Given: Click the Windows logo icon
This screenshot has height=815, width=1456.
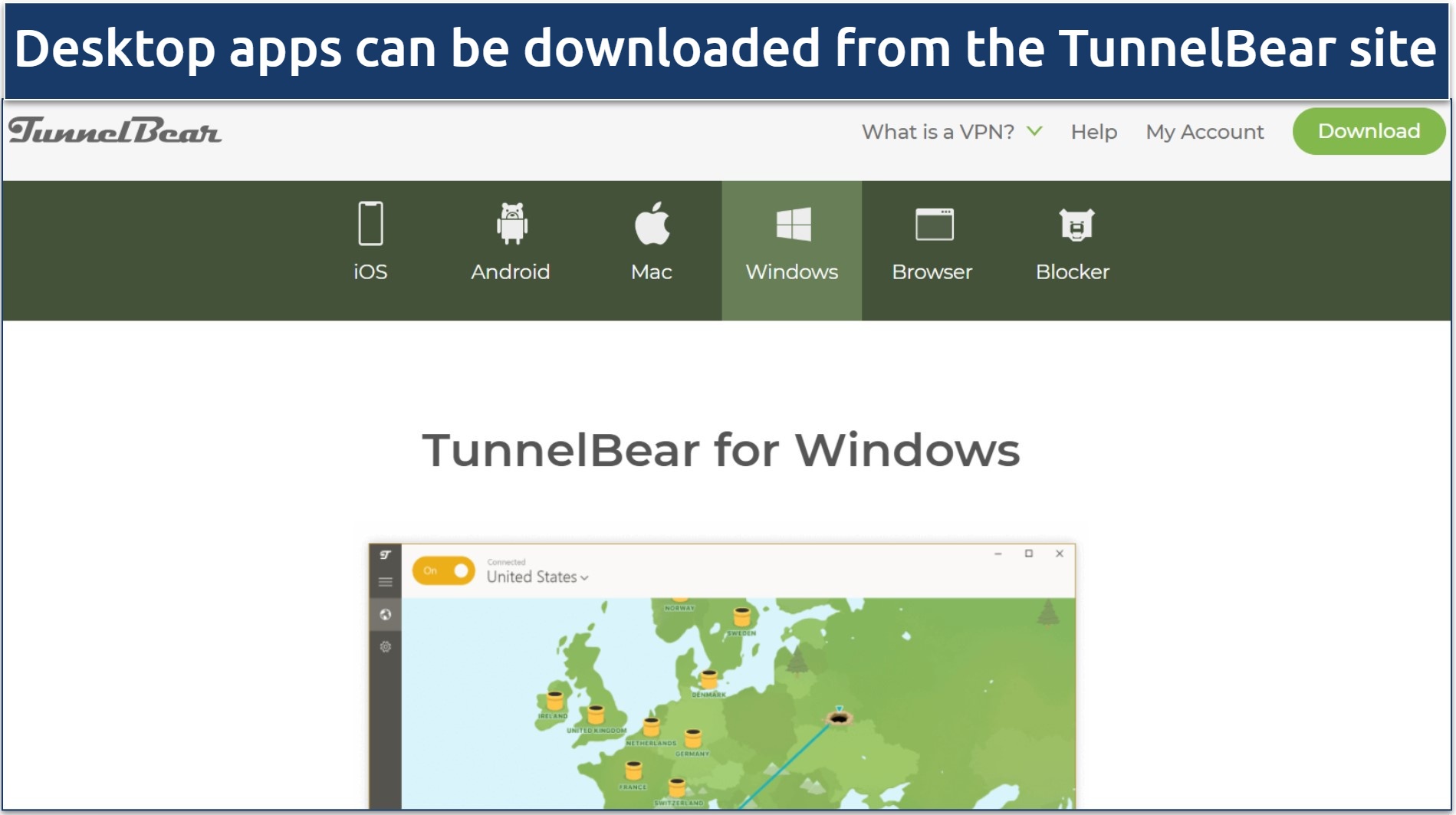Looking at the screenshot, I should (791, 222).
